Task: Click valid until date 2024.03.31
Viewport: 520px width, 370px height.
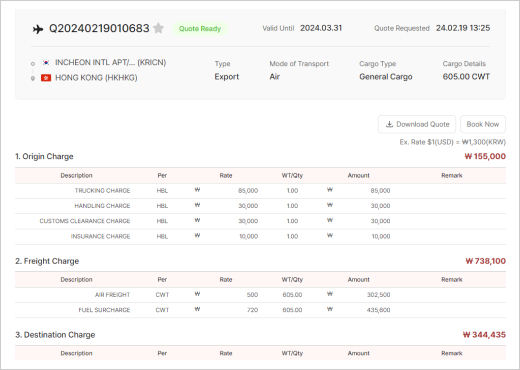Action: (321, 28)
